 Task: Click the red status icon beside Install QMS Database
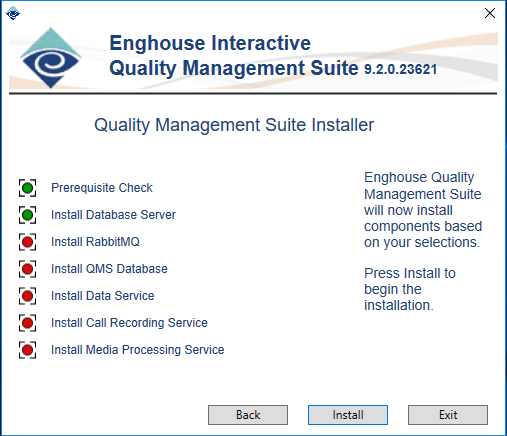(27, 269)
